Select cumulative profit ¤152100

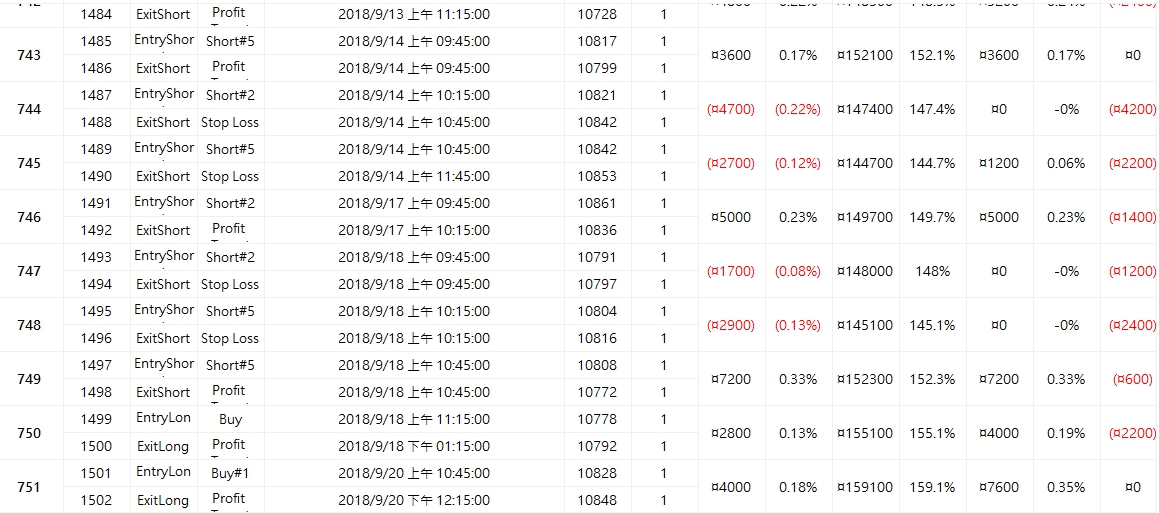pyautogui.click(x=865, y=55)
